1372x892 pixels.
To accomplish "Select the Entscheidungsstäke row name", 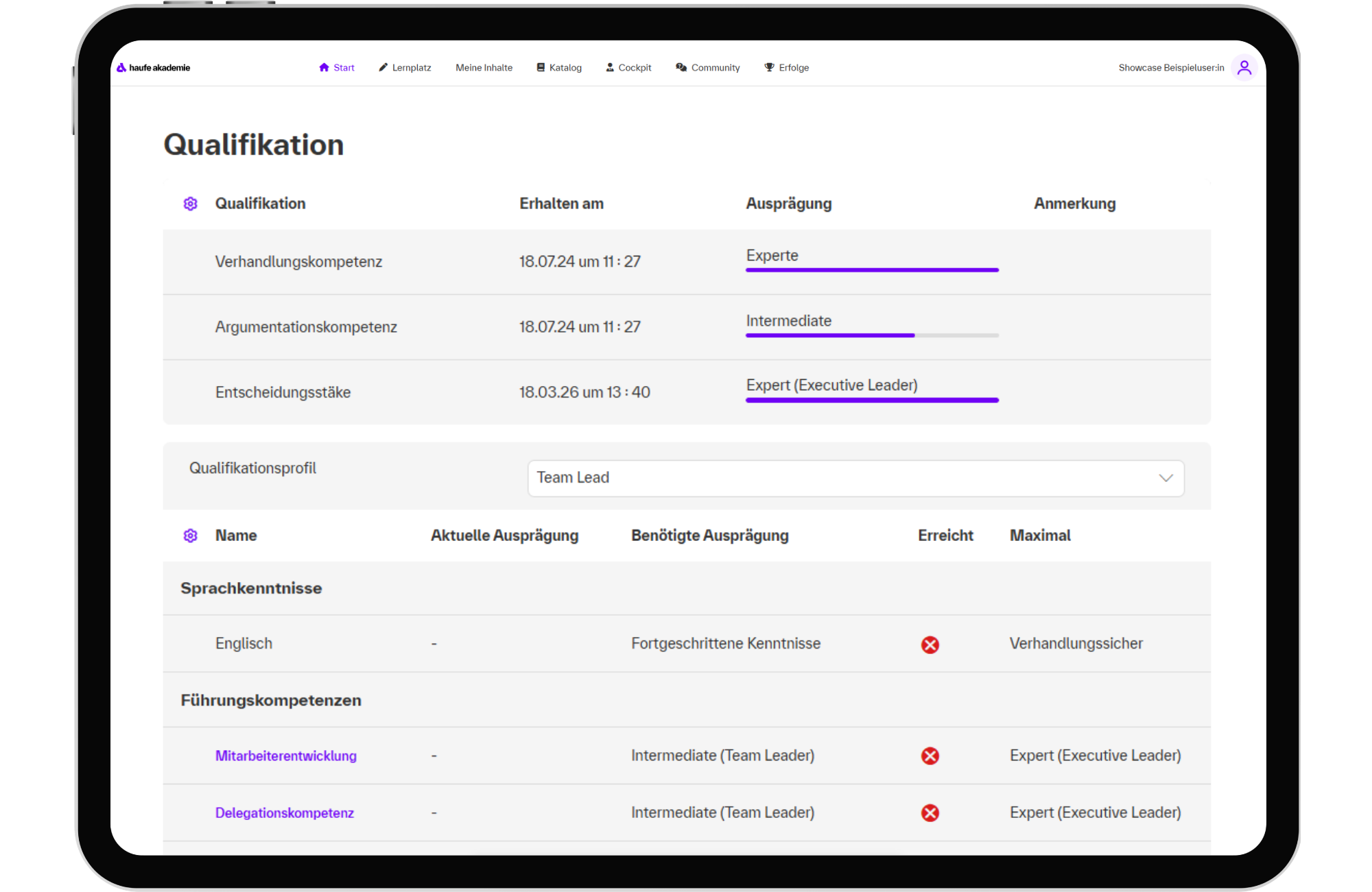I will point(283,392).
